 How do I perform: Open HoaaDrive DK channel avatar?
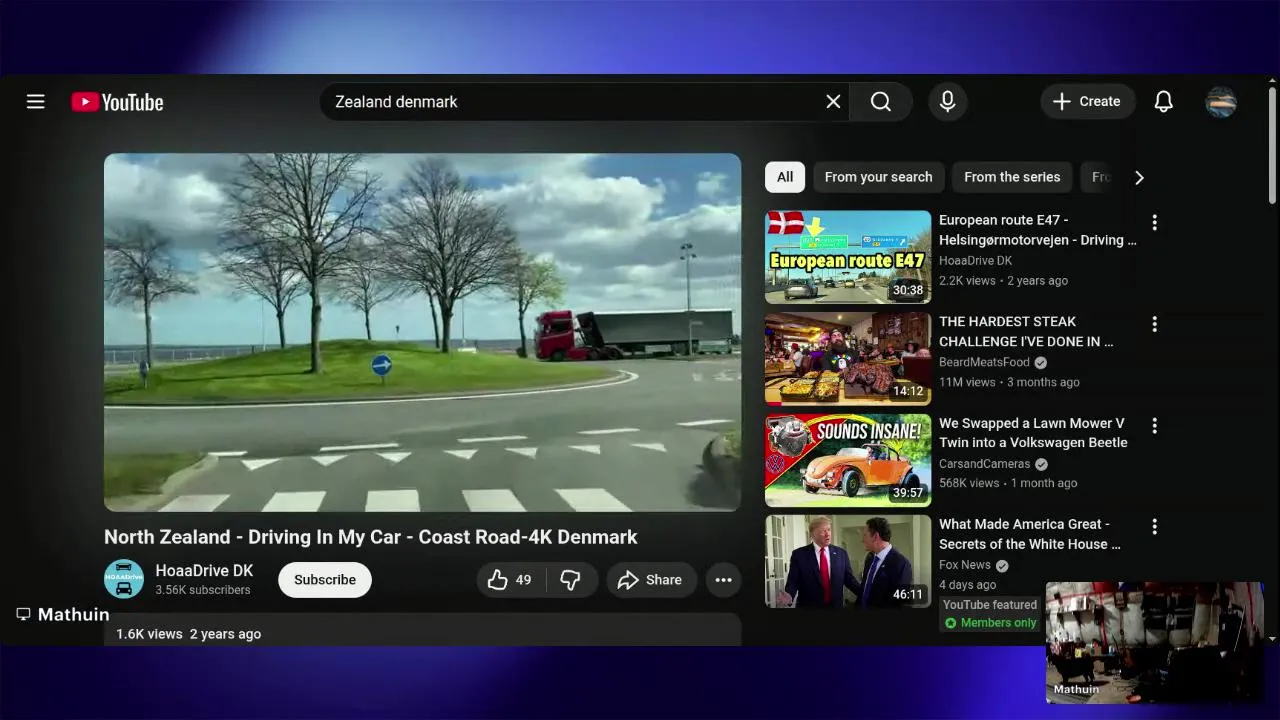(x=124, y=579)
